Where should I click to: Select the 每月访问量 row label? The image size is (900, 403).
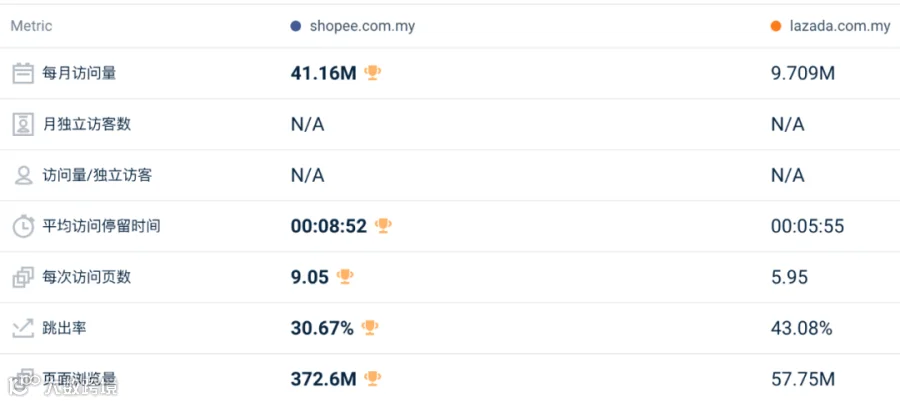pyautogui.click(x=79, y=73)
